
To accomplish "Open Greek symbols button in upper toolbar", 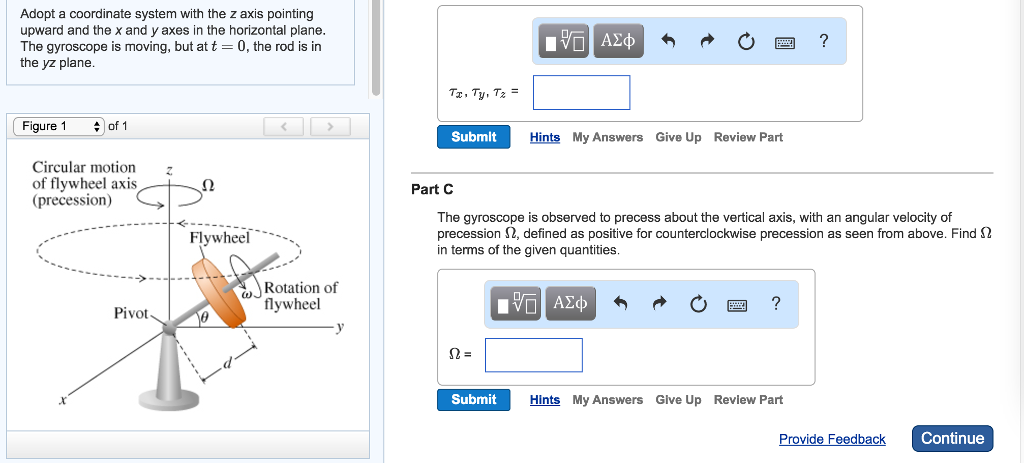I will tap(618, 41).
